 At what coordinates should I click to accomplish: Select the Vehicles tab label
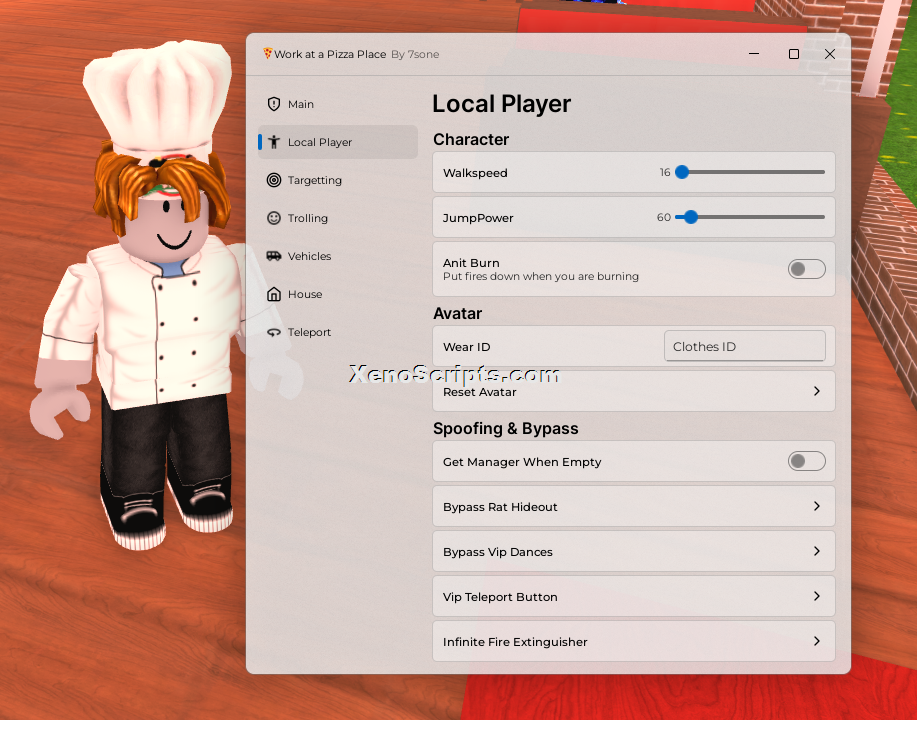click(309, 256)
